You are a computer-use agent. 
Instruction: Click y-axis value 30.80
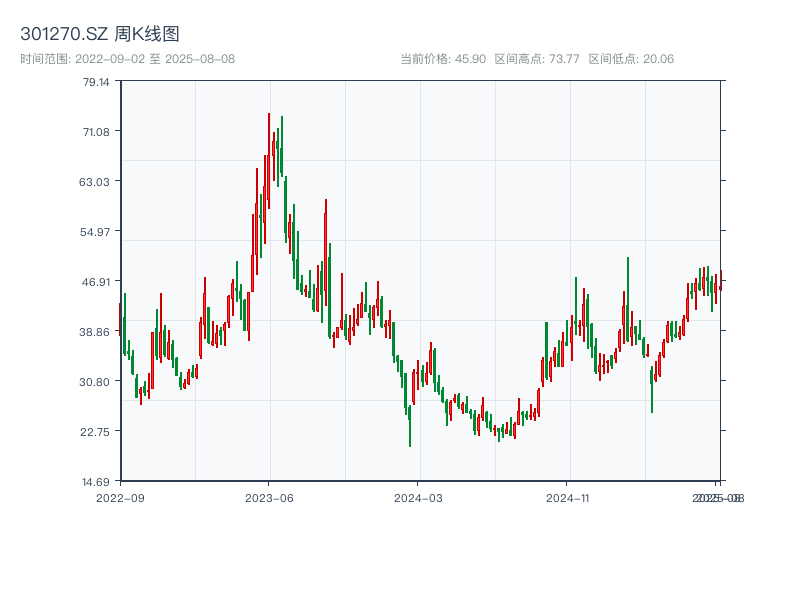click(94, 382)
